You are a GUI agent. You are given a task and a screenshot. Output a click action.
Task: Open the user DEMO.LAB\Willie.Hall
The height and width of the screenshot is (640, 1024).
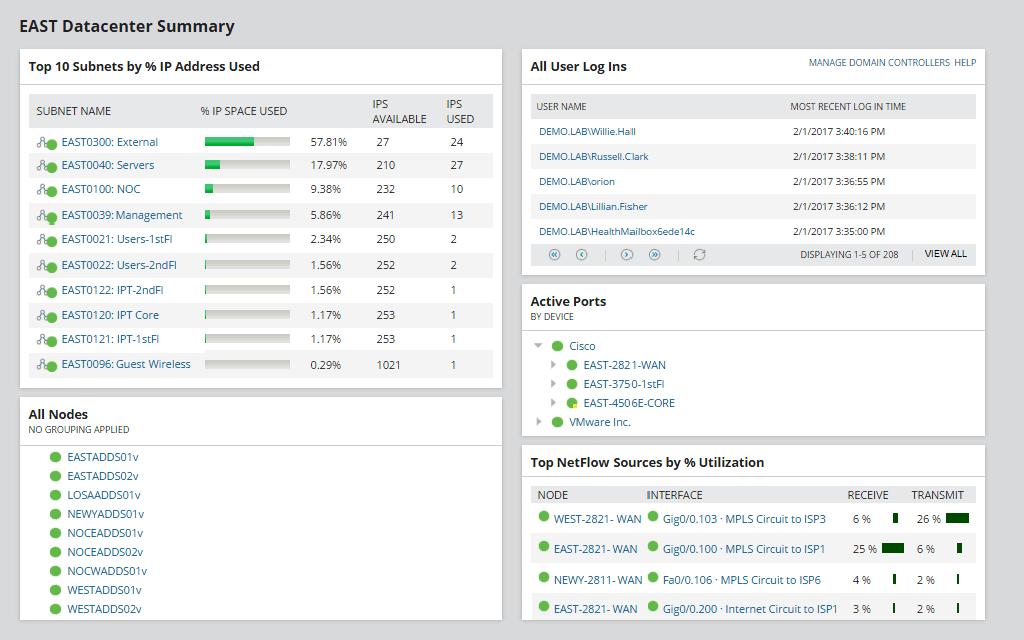click(588, 131)
